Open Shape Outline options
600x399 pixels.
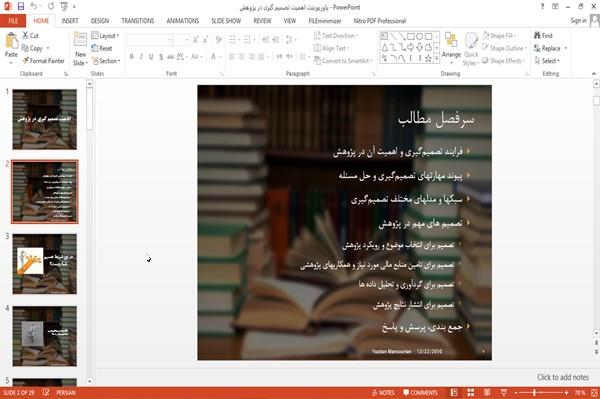click(504, 48)
